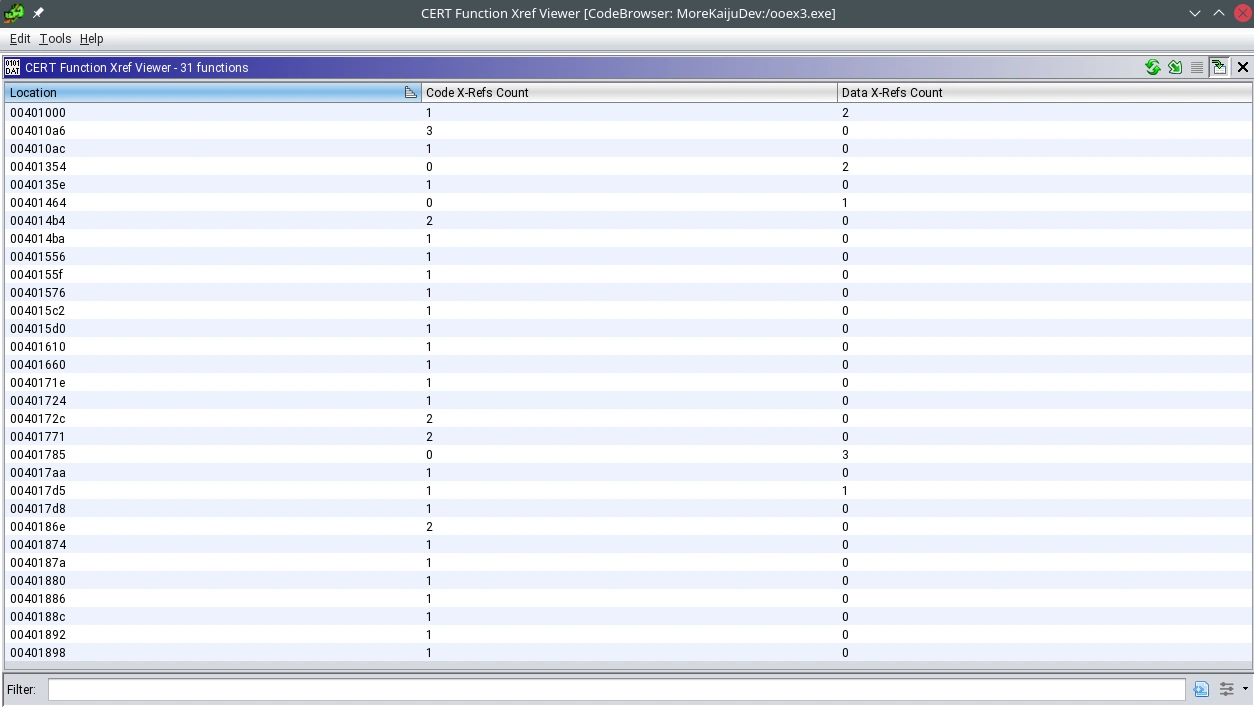Sort by Code X-Refs Count column
Screen dimensions: 1254x707
pos(629,92)
